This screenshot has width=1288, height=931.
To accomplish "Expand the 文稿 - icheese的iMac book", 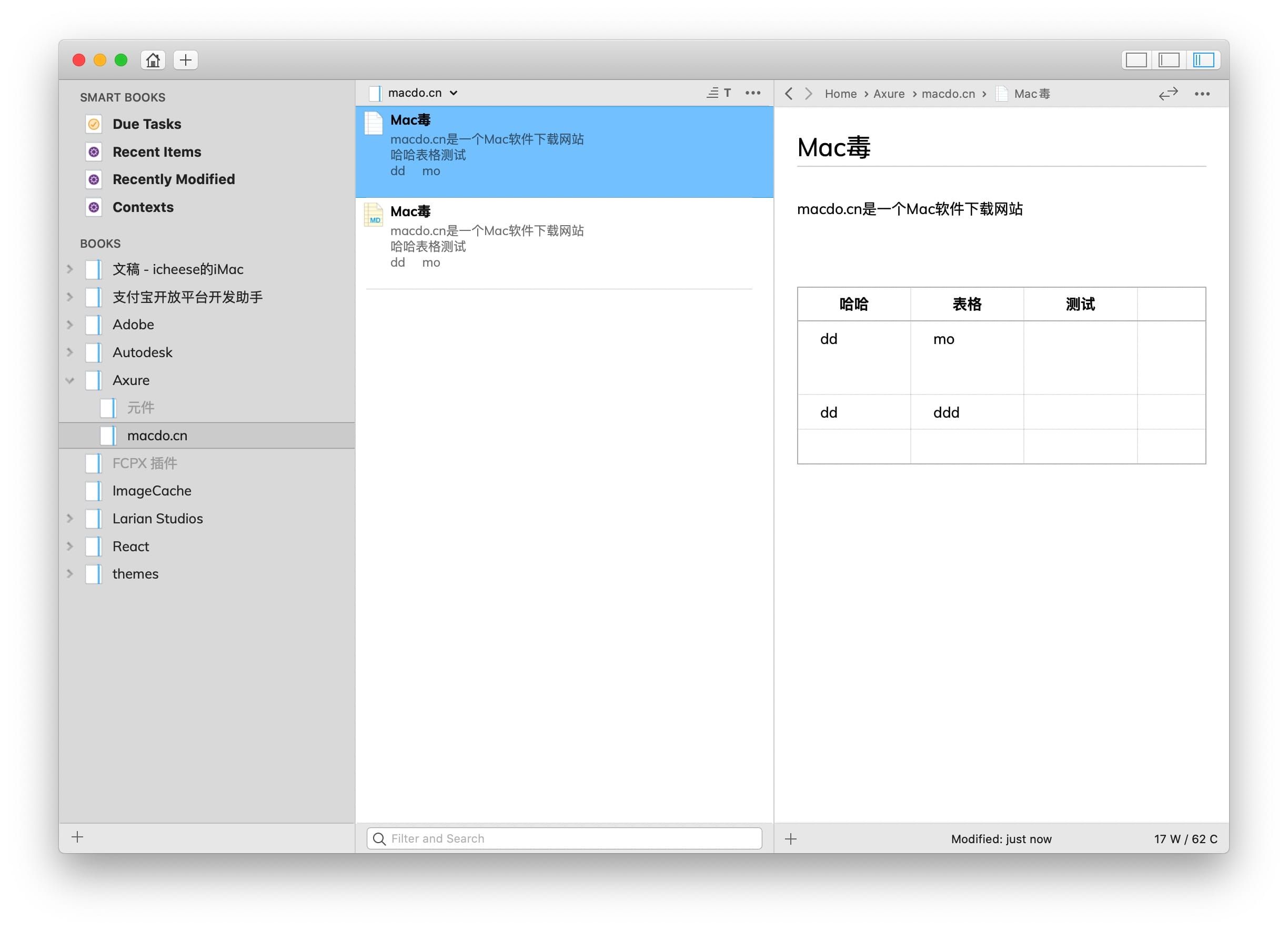I will 69,269.
